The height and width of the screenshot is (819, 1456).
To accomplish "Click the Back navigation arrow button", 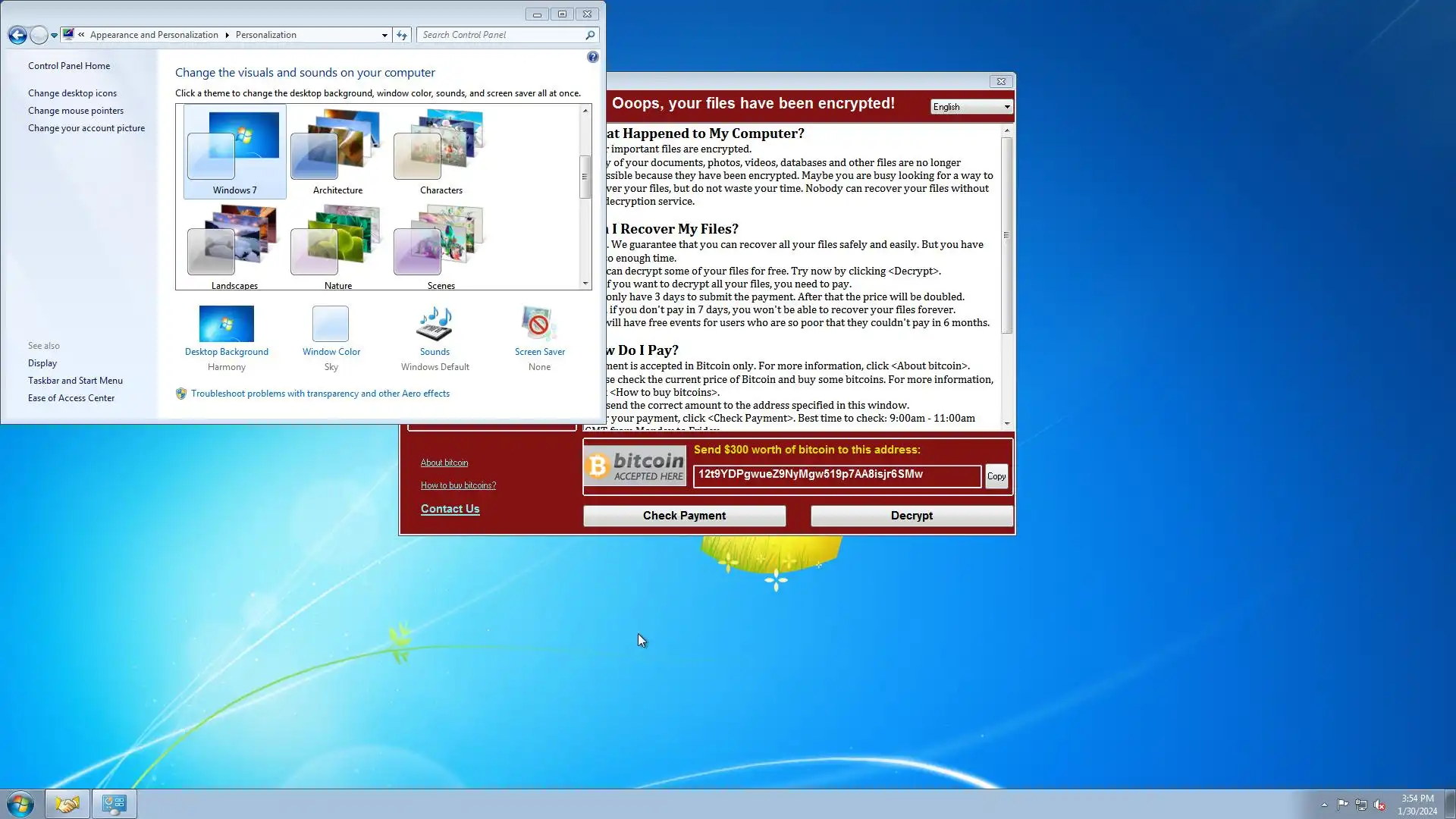I will pyautogui.click(x=17, y=35).
